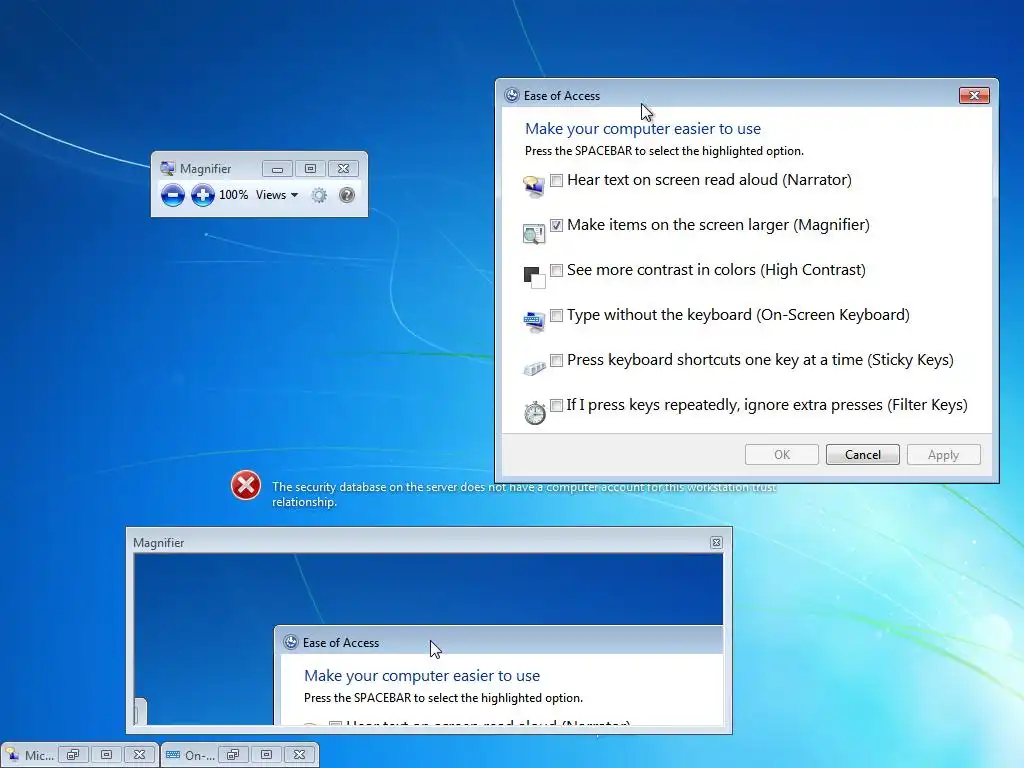Image resolution: width=1024 pixels, height=768 pixels.
Task: Close the Ease of Access dialog
Action: coord(974,95)
